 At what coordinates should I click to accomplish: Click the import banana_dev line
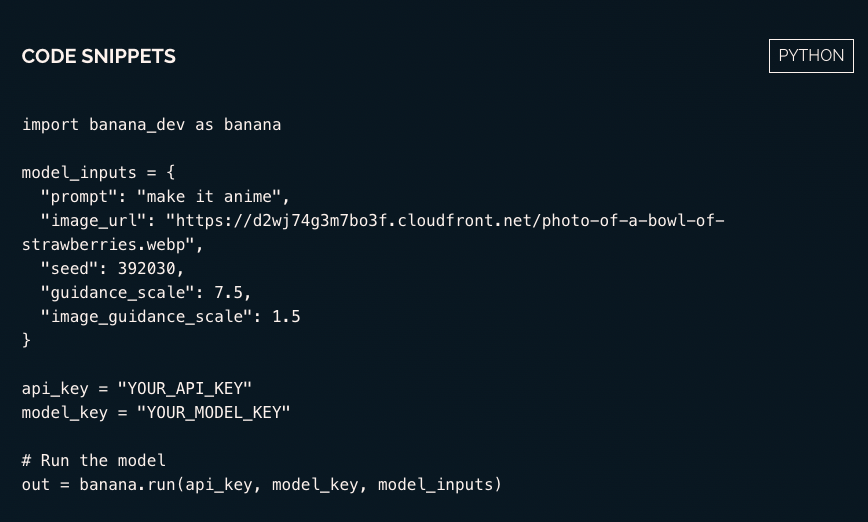(x=151, y=125)
